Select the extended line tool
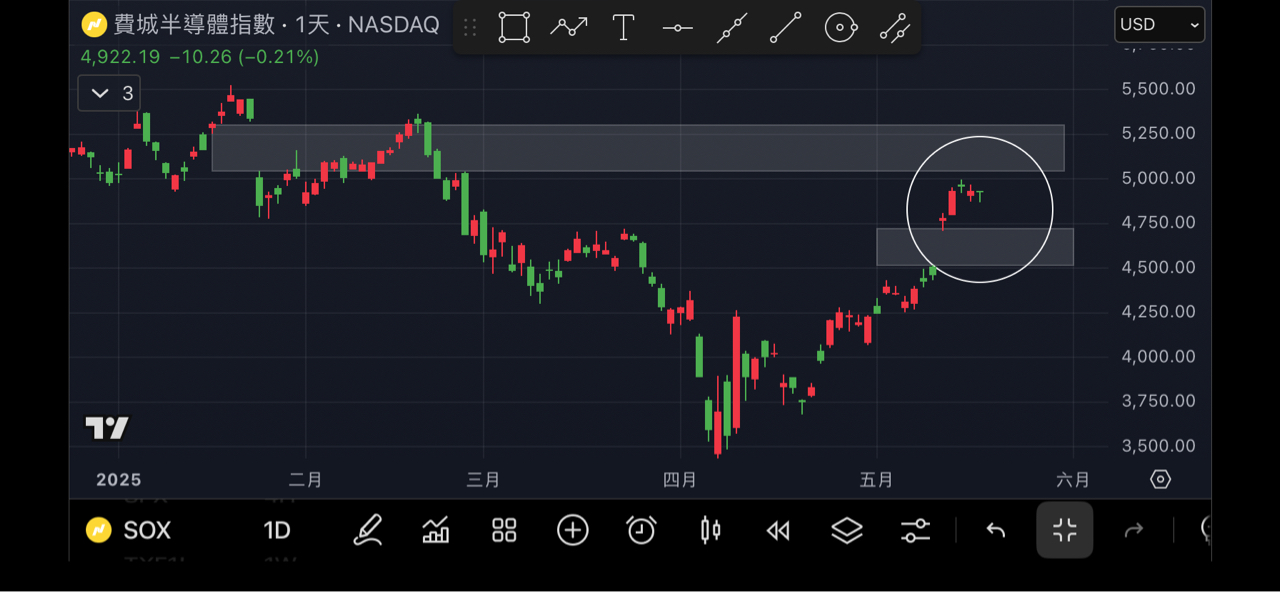Viewport: 1280px width, 592px height. tap(732, 28)
